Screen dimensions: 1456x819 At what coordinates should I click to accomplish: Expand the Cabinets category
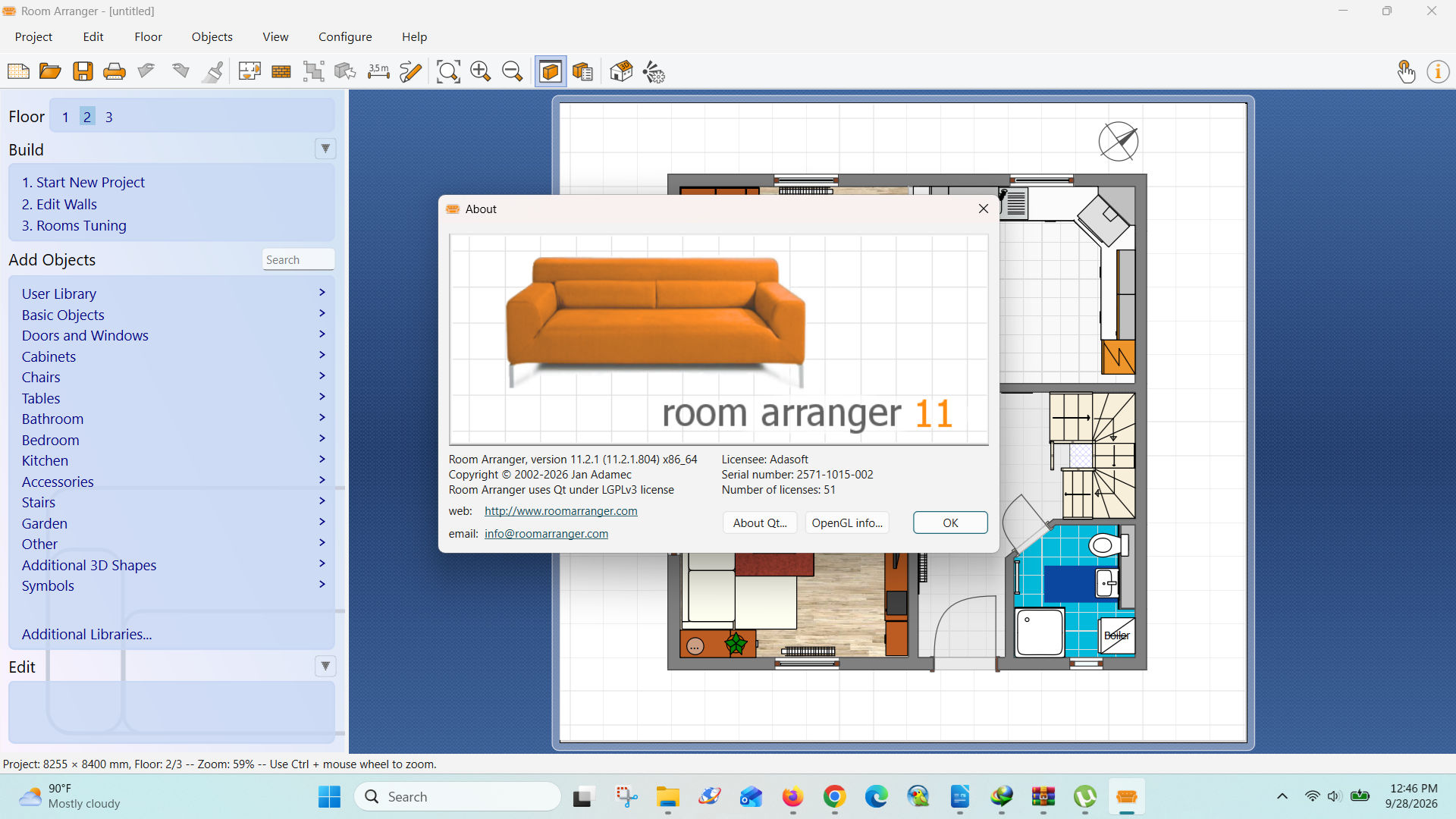pos(174,356)
